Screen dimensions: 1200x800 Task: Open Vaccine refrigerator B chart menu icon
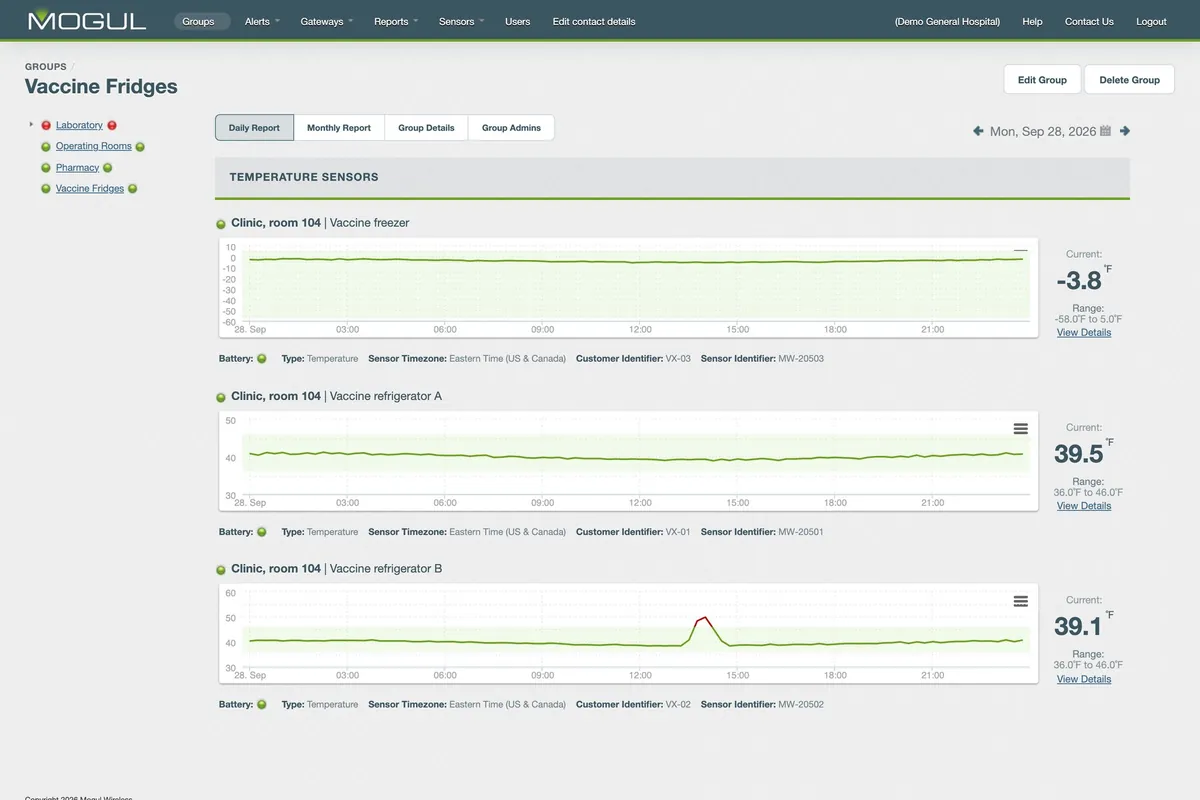1020,601
